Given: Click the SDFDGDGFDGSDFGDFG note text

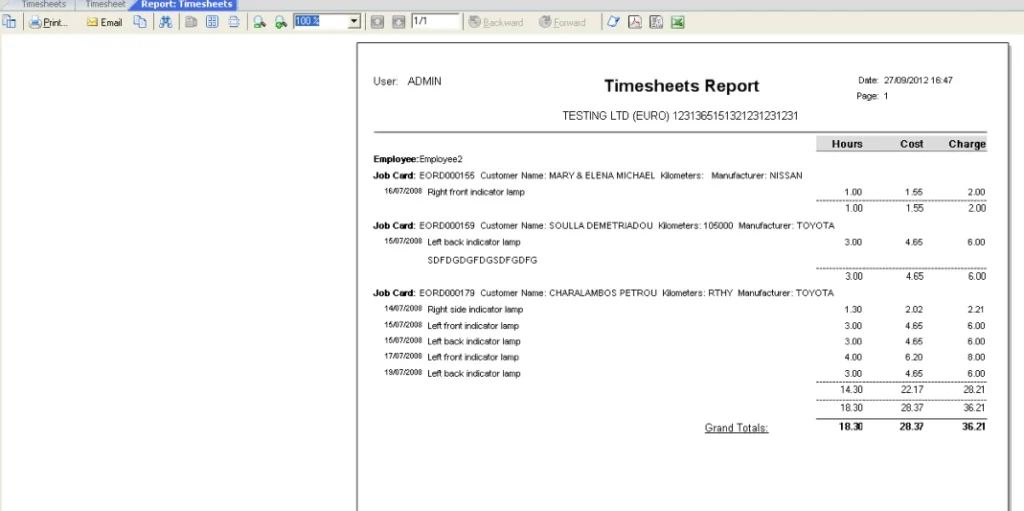Looking at the screenshot, I should click(482, 260).
